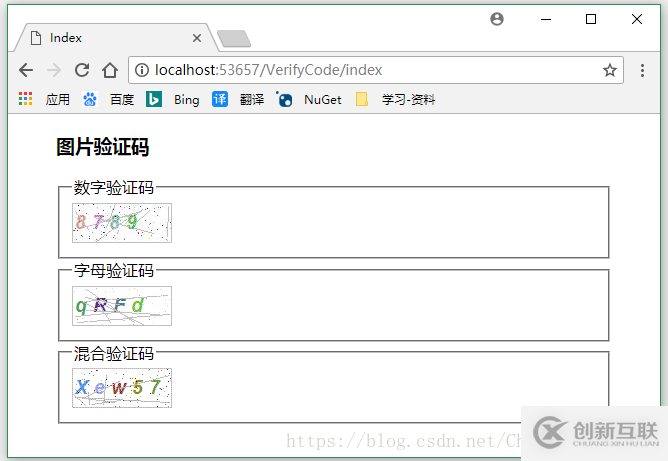Click the 字母验证码 captcha image
The width and height of the screenshot is (668, 461).
[121, 306]
